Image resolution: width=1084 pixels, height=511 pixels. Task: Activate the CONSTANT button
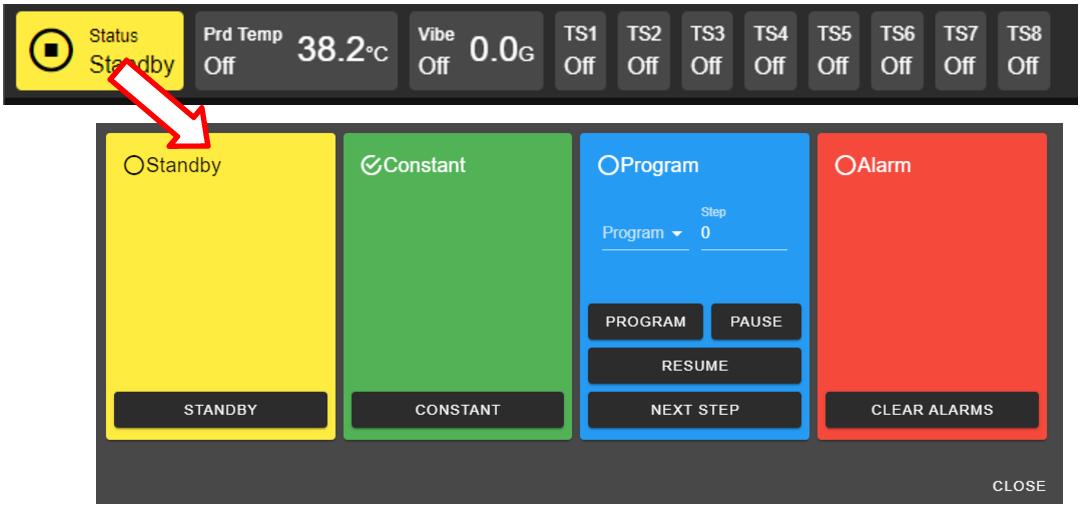tap(458, 410)
